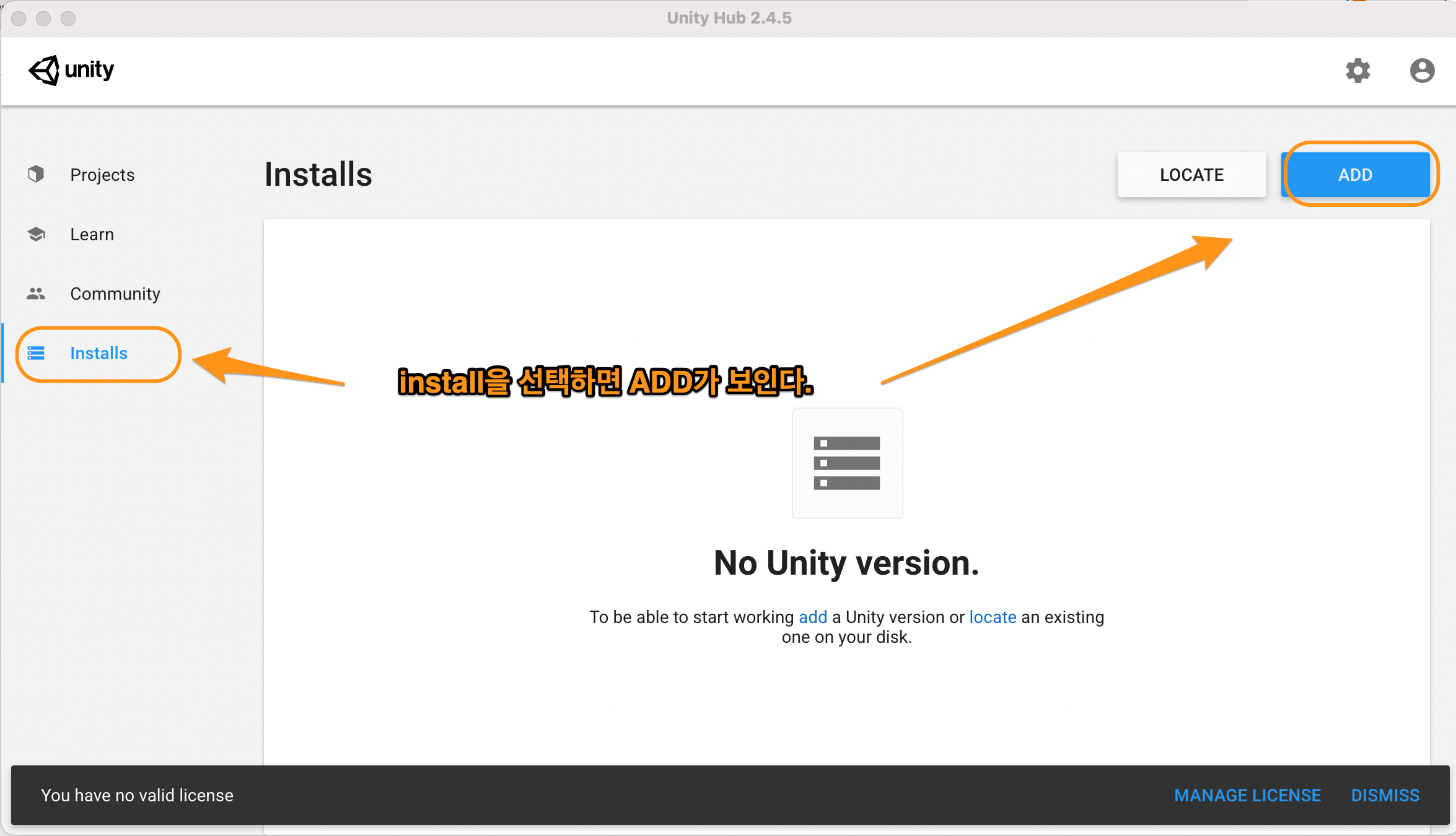Dismiss the no valid license notification
1456x836 pixels.
[1385, 795]
